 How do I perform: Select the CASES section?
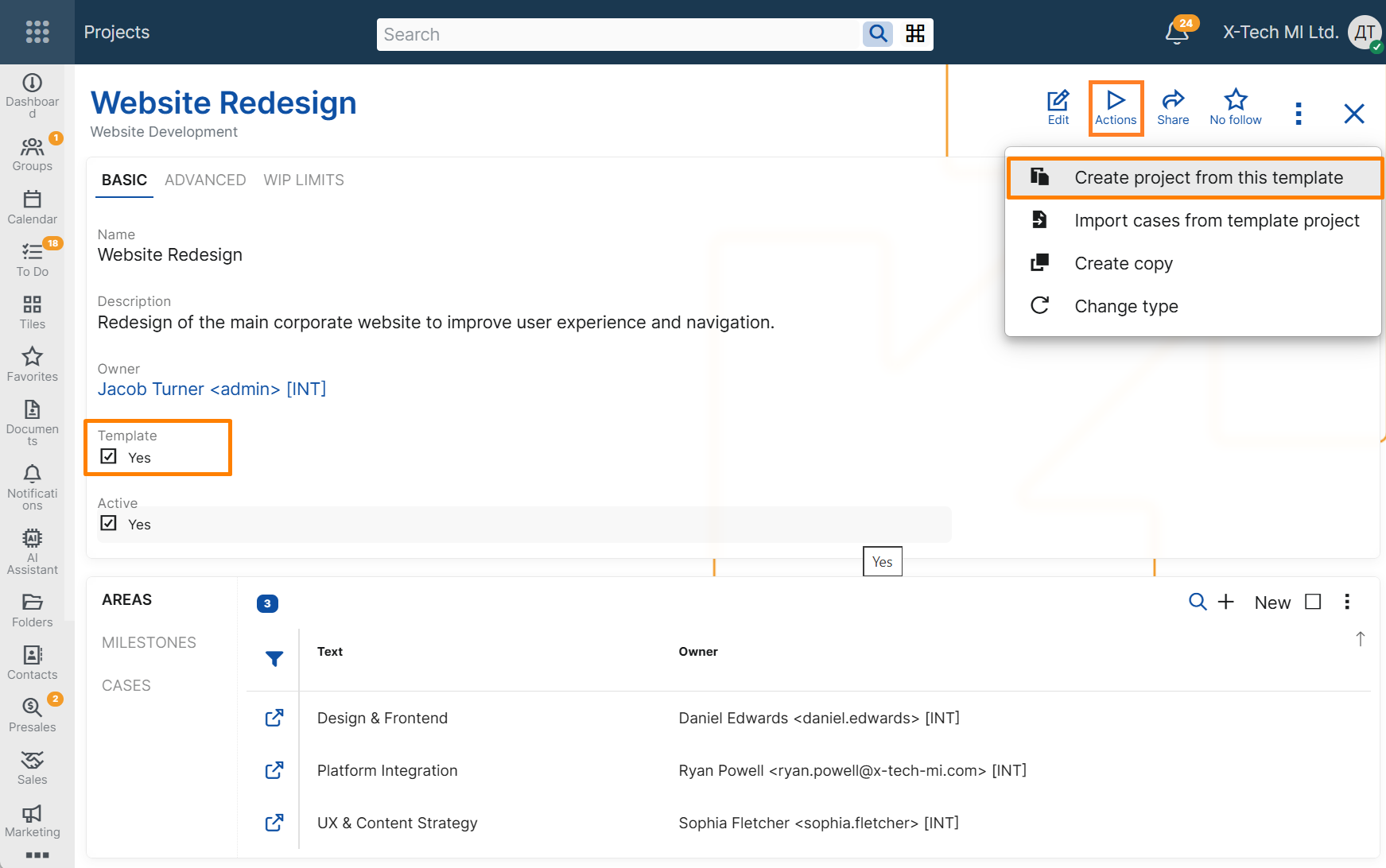pyautogui.click(x=126, y=685)
